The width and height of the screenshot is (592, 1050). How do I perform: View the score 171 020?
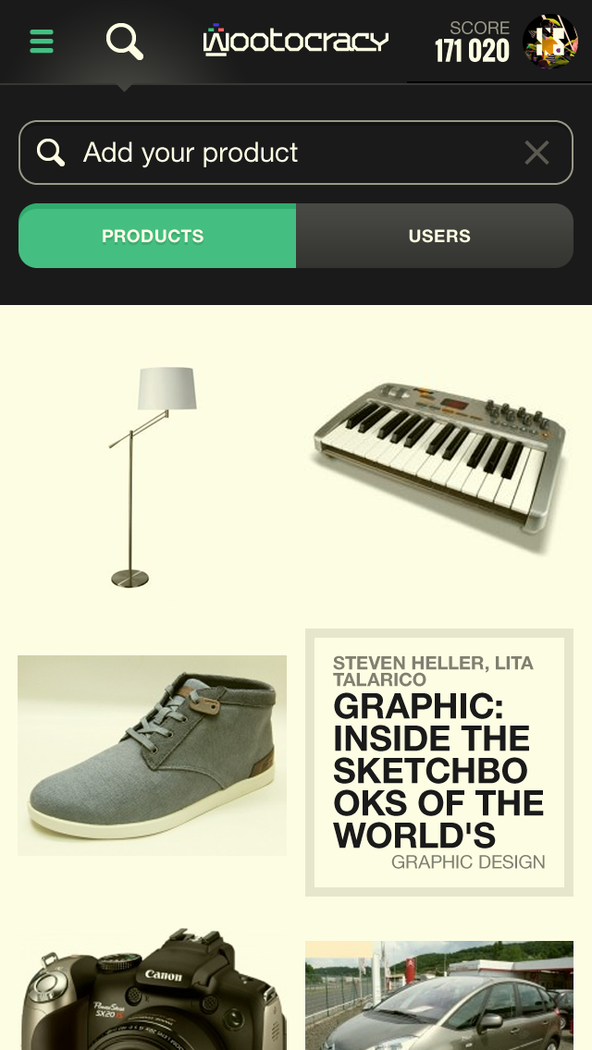point(472,52)
